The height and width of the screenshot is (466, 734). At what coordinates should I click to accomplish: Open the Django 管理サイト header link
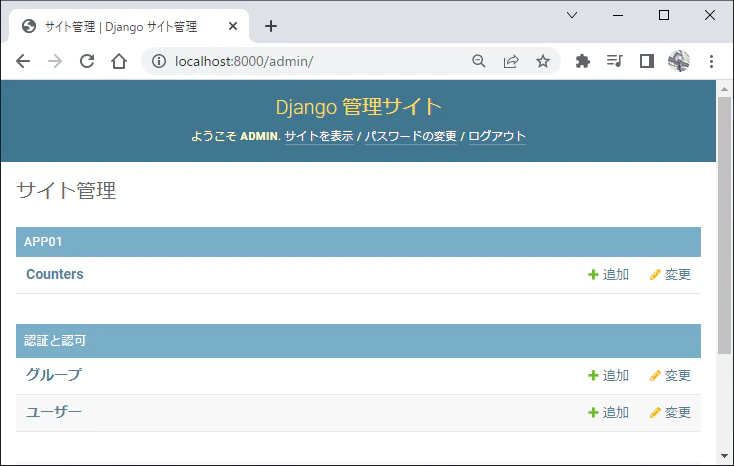pyautogui.click(x=358, y=107)
